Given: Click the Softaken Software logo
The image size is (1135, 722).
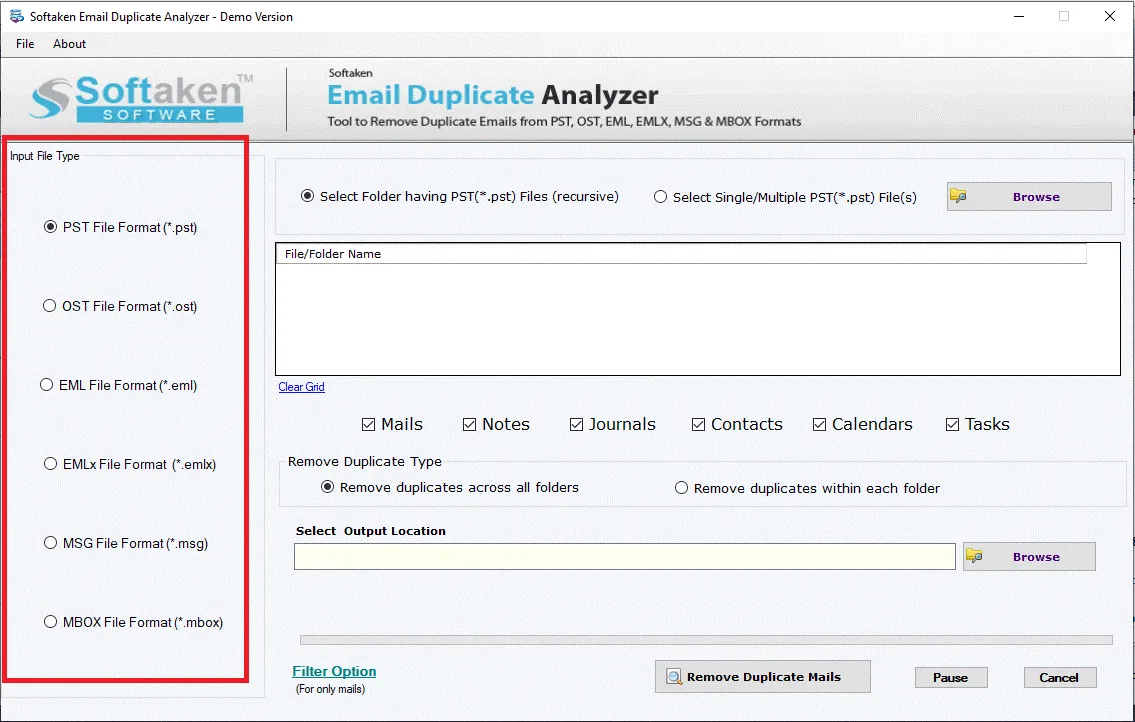Looking at the screenshot, I should [x=141, y=98].
